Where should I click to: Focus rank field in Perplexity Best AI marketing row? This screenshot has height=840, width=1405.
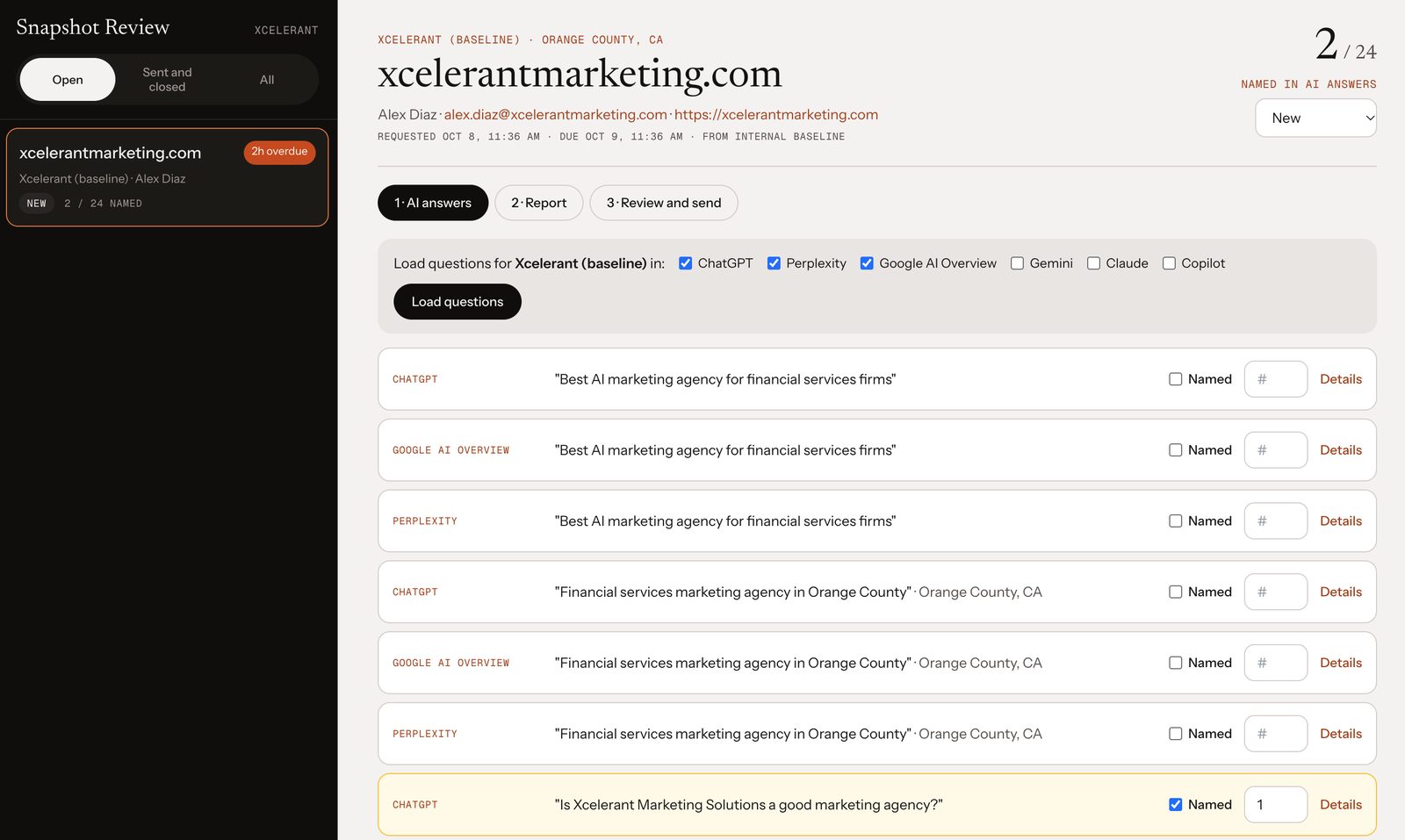tap(1276, 521)
